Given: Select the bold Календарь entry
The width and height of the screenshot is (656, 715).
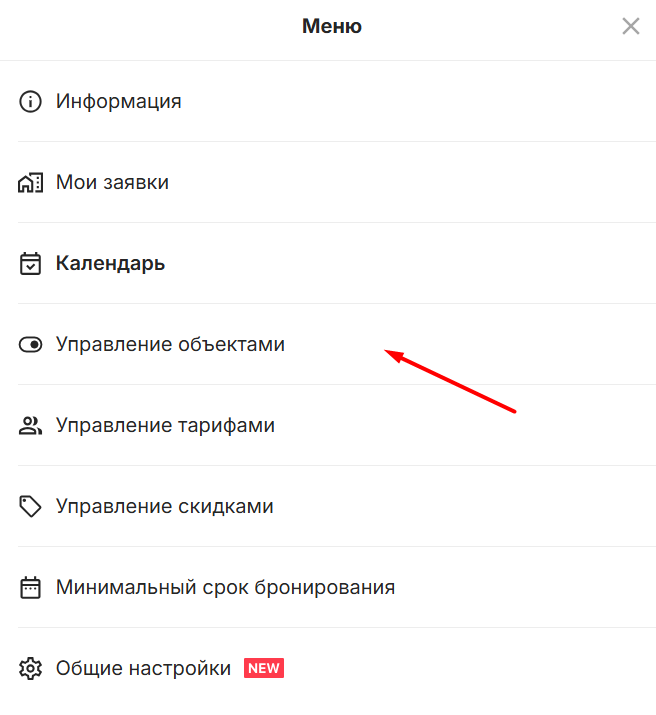Looking at the screenshot, I should (x=110, y=264).
